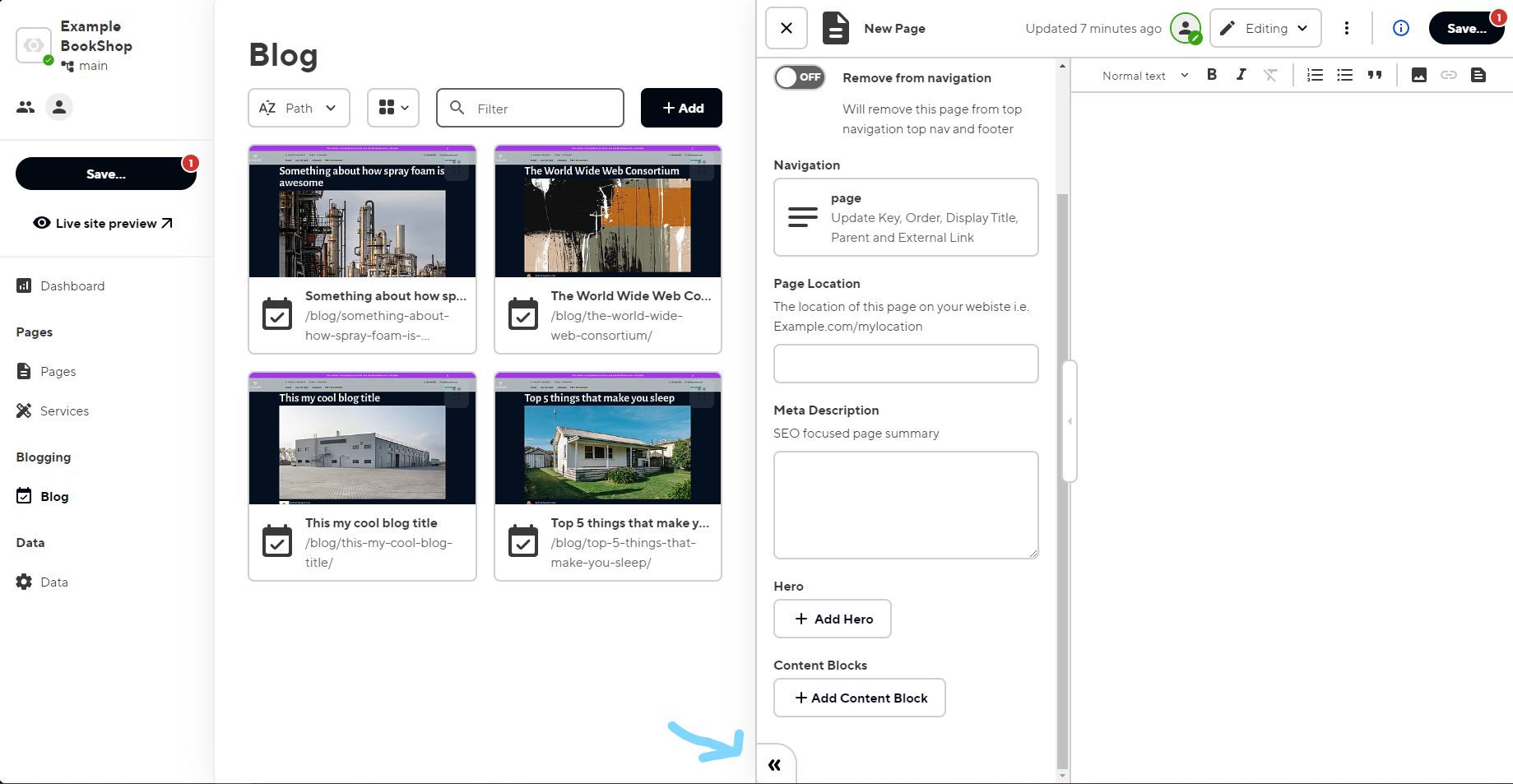Click Add Content Block button
Viewport: 1513px width, 784px height.
(860, 698)
